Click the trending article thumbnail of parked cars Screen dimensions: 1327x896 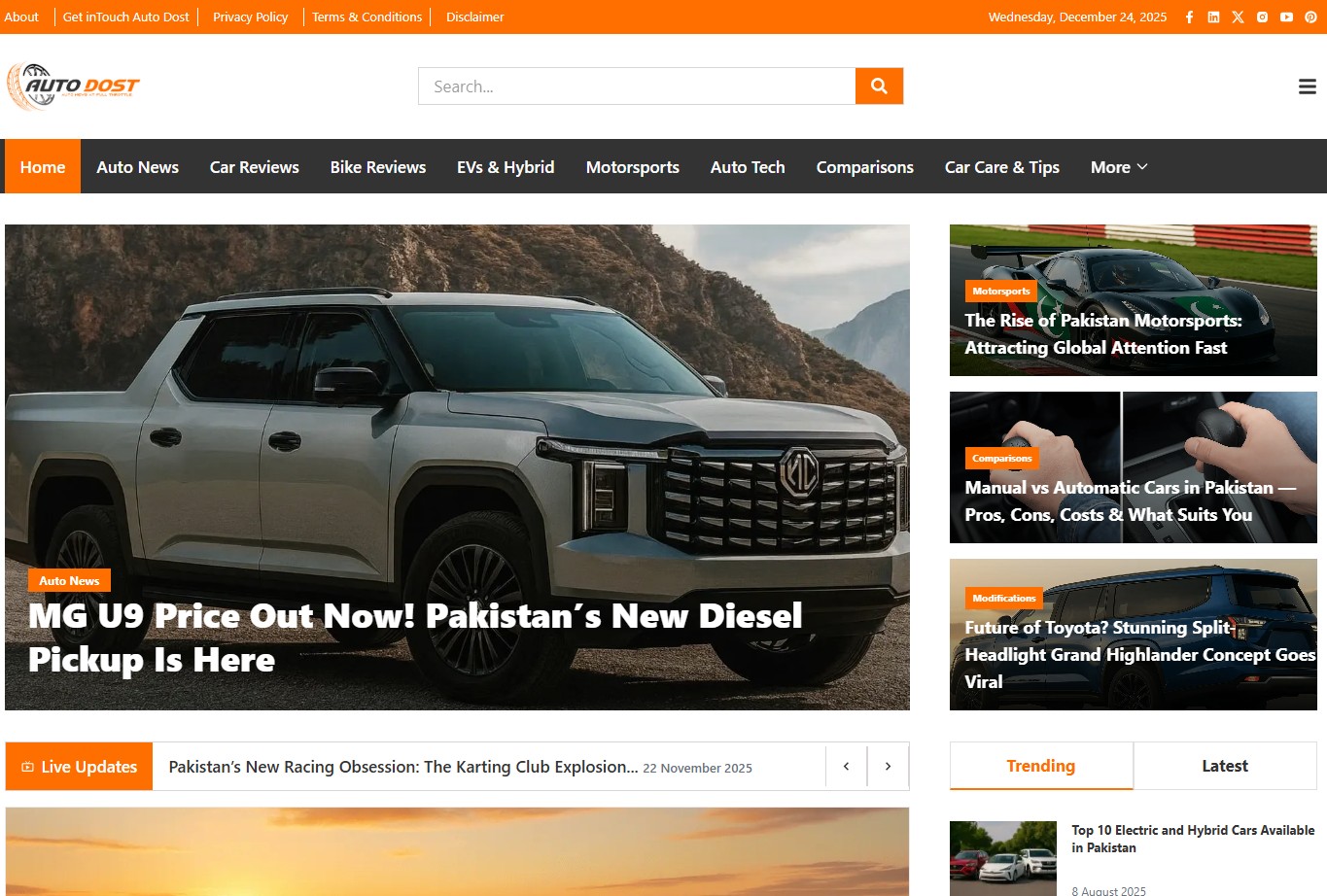coord(1003,858)
